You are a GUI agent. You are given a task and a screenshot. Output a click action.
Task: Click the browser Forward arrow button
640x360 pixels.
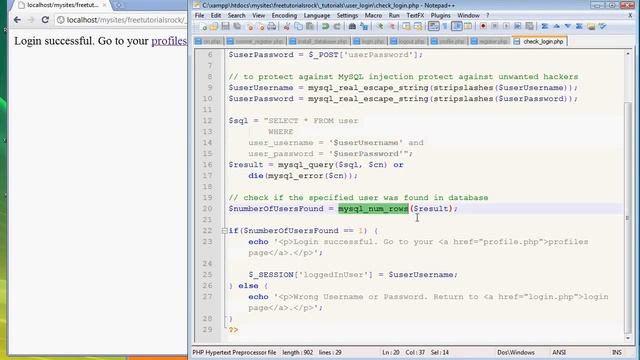[x=31, y=20]
